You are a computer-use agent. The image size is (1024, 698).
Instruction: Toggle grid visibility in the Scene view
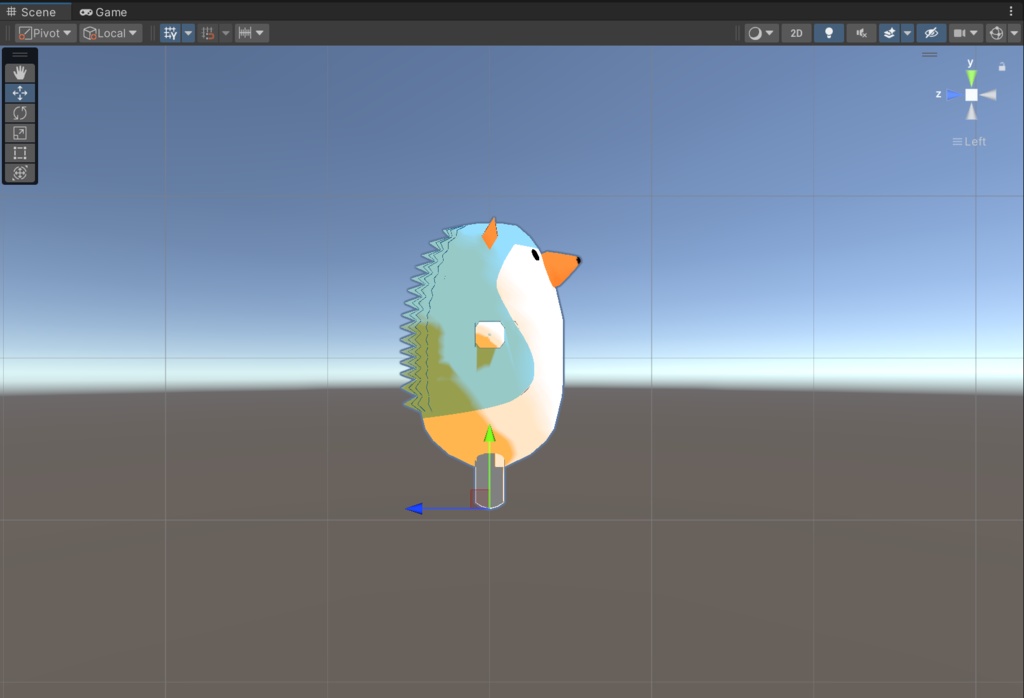(170, 33)
